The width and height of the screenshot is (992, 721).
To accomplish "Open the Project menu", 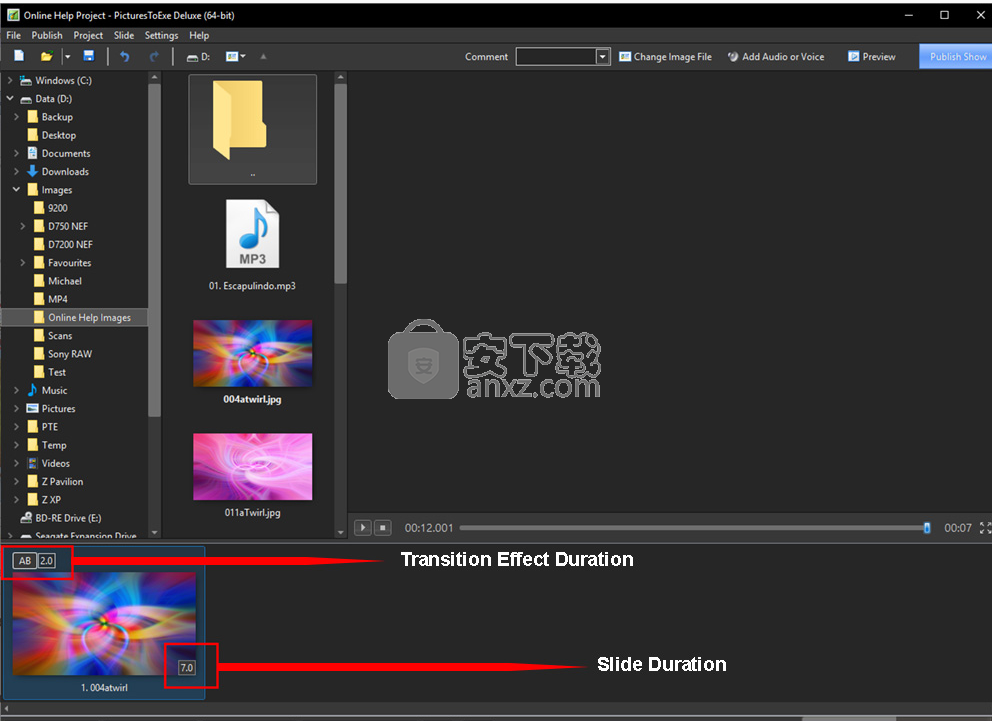I will coord(88,35).
